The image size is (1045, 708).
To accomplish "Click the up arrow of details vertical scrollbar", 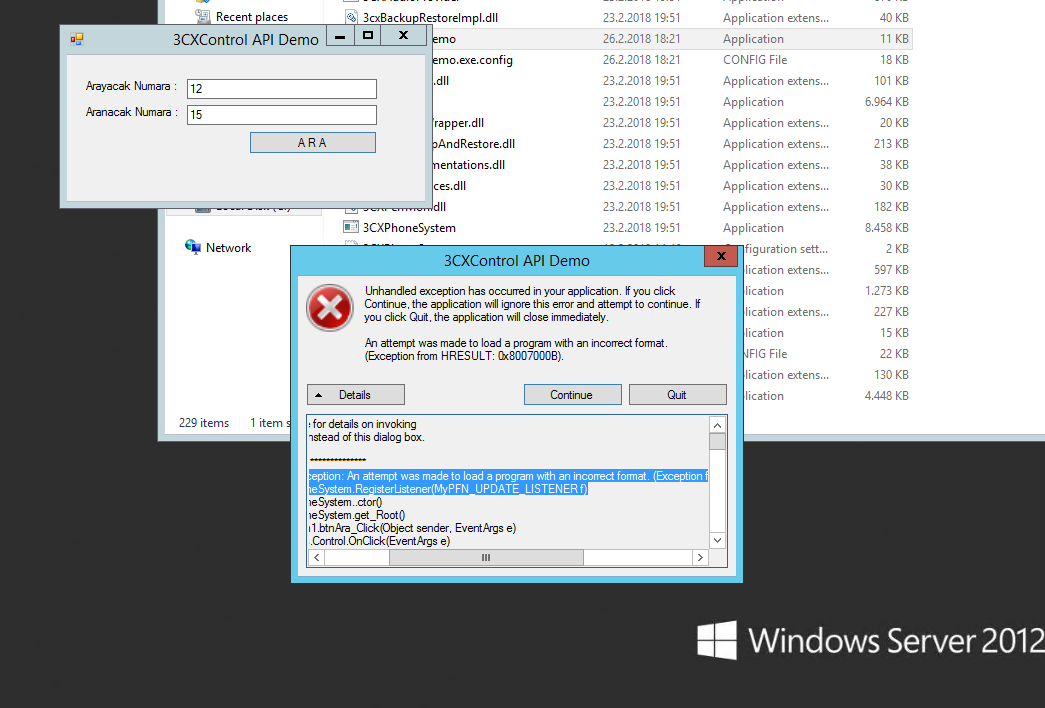I will point(717,425).
